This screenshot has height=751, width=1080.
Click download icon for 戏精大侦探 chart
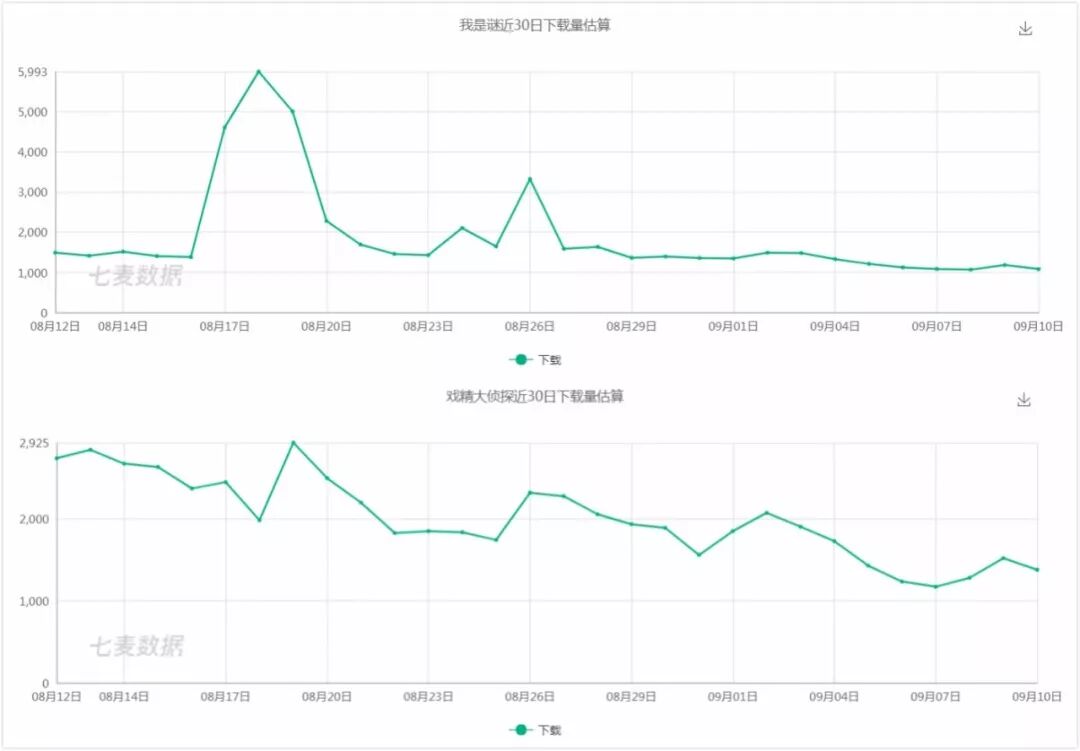[x=1024, y=400]
